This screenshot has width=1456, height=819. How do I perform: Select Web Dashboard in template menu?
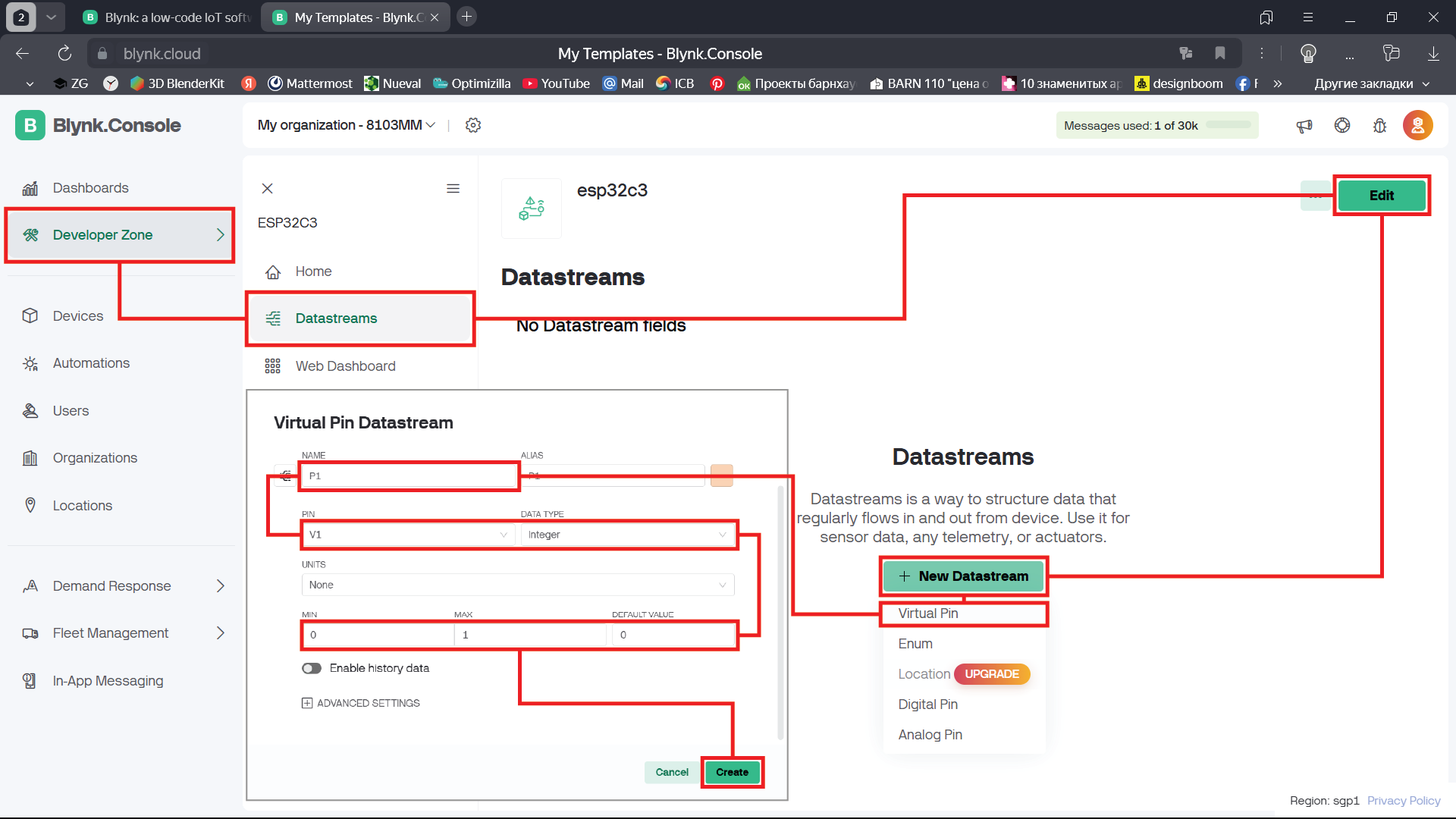click(x=345, y=366)
